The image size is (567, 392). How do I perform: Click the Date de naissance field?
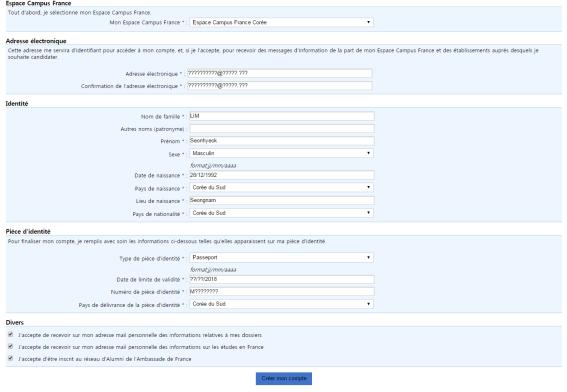(282, 175)
